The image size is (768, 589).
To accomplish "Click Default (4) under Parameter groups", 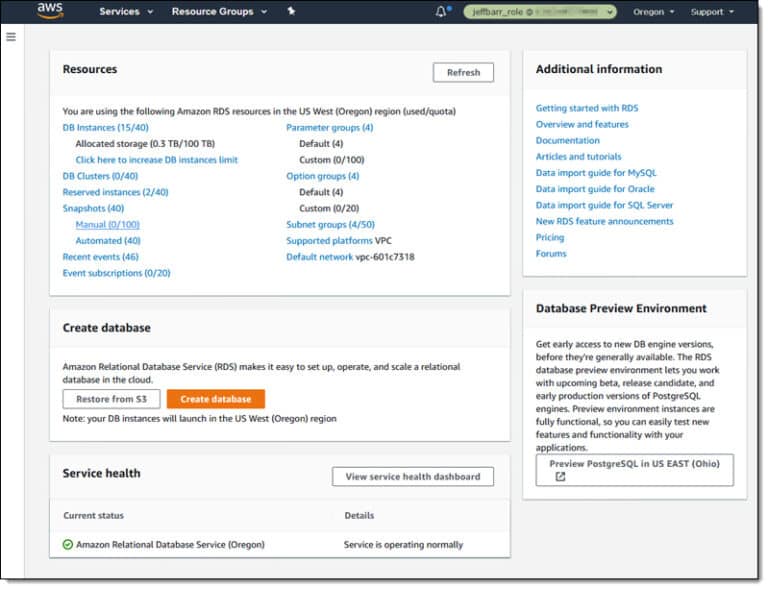I will coord(321,143).
